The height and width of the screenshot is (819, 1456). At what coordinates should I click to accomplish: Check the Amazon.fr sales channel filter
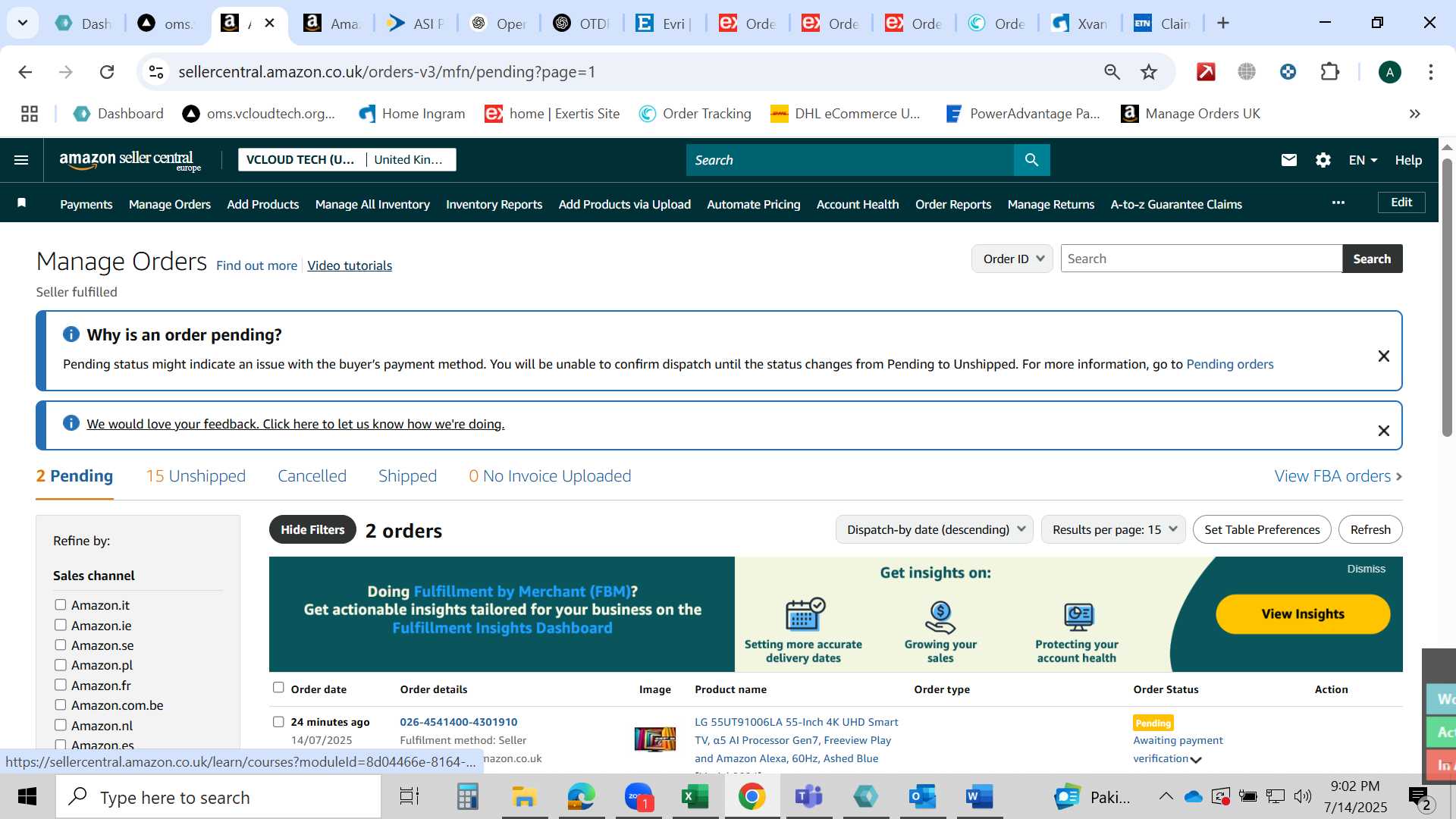[61, 685]
